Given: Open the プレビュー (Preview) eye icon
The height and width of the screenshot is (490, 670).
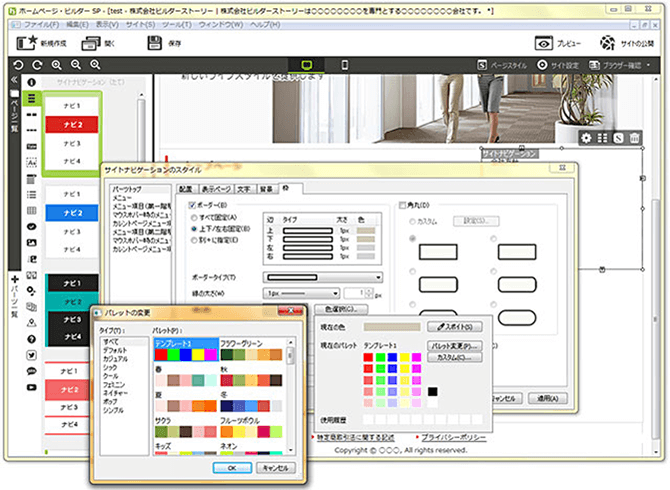Looking at the screenshot, I should pos(544,44).
